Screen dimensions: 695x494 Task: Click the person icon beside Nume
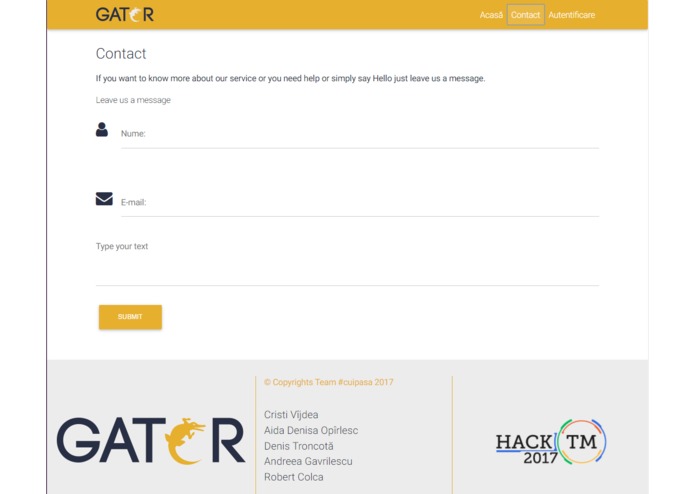(x=102, y=129)
